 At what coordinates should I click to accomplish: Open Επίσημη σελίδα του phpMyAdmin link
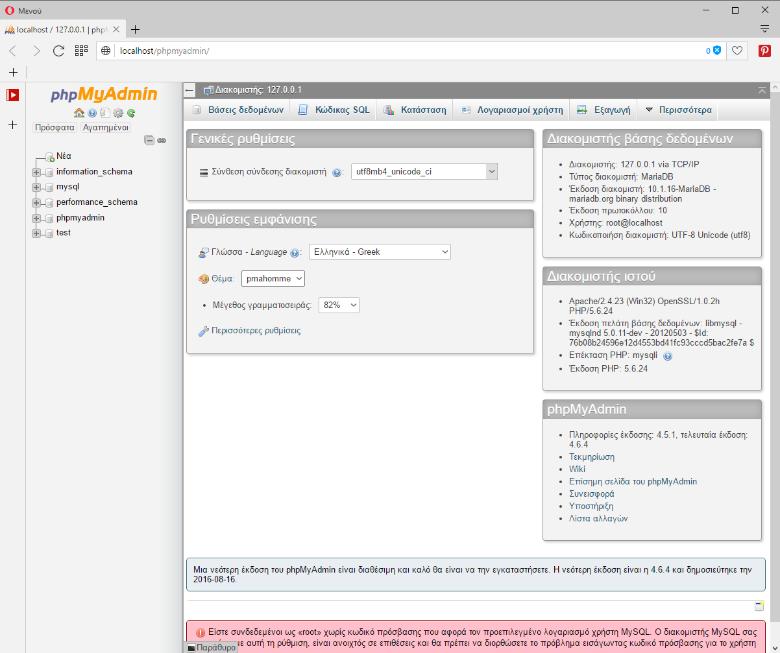click(x=633, y=481)
